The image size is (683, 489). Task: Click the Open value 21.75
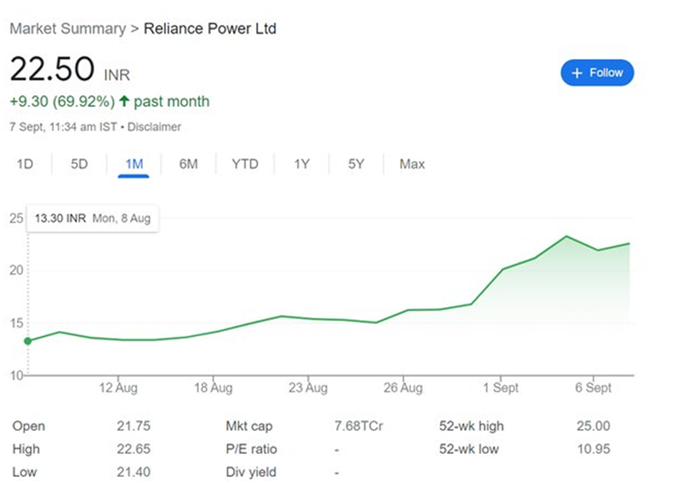click(133, 426)
